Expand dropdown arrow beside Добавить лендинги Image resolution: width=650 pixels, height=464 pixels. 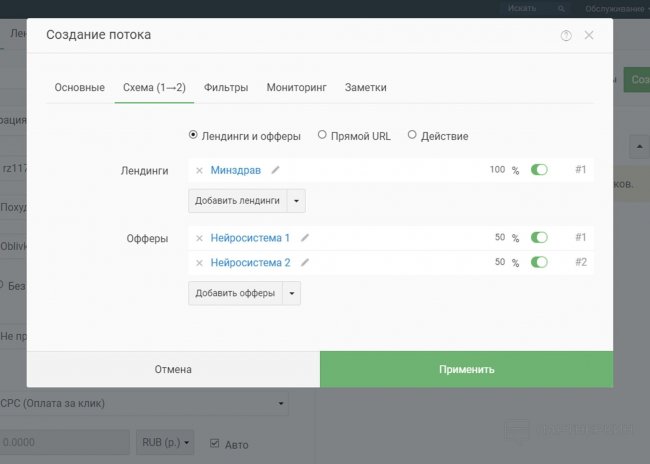[x=295, y=201]
